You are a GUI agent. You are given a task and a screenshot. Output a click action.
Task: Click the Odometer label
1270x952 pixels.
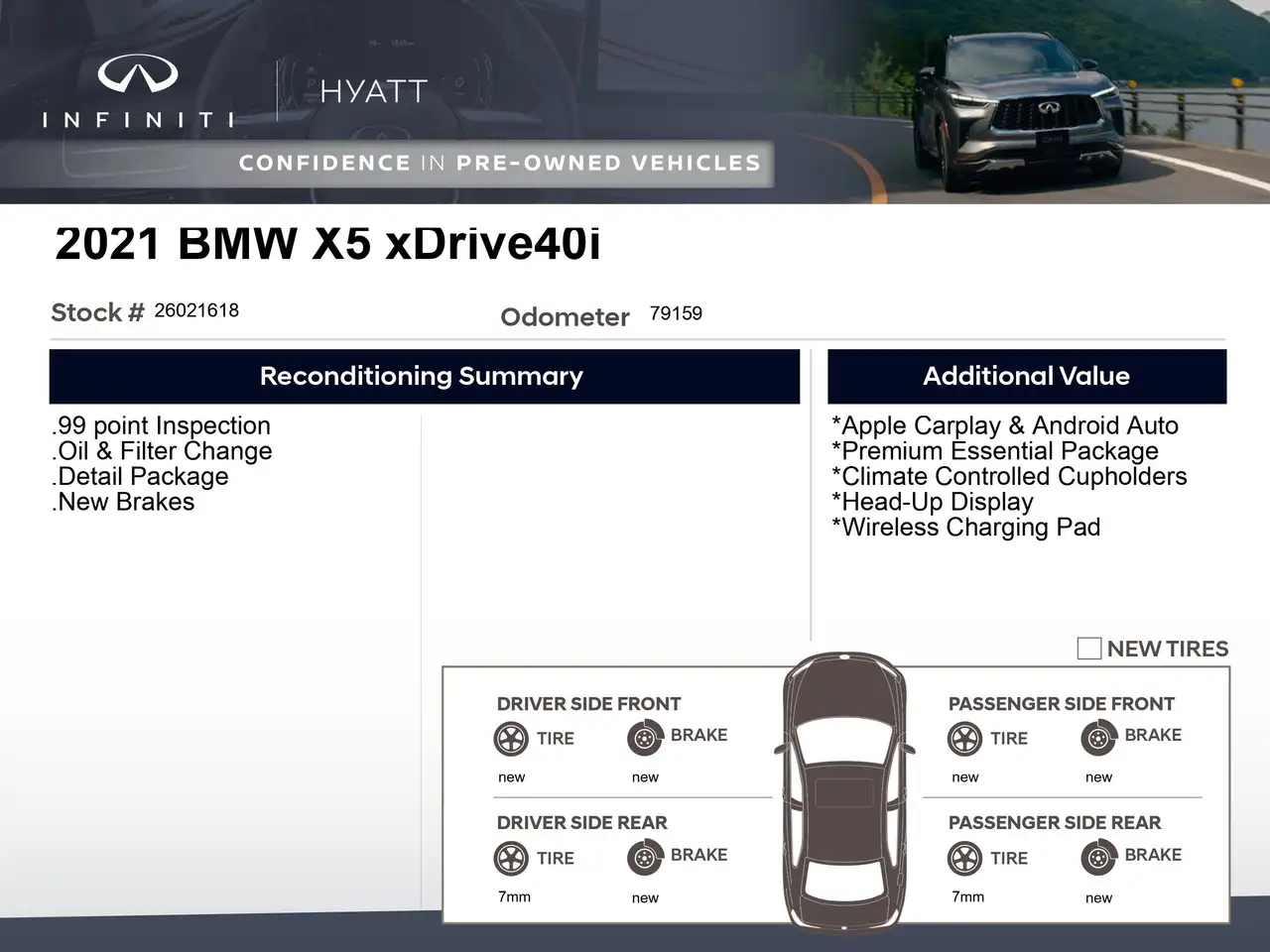(566, 317)
